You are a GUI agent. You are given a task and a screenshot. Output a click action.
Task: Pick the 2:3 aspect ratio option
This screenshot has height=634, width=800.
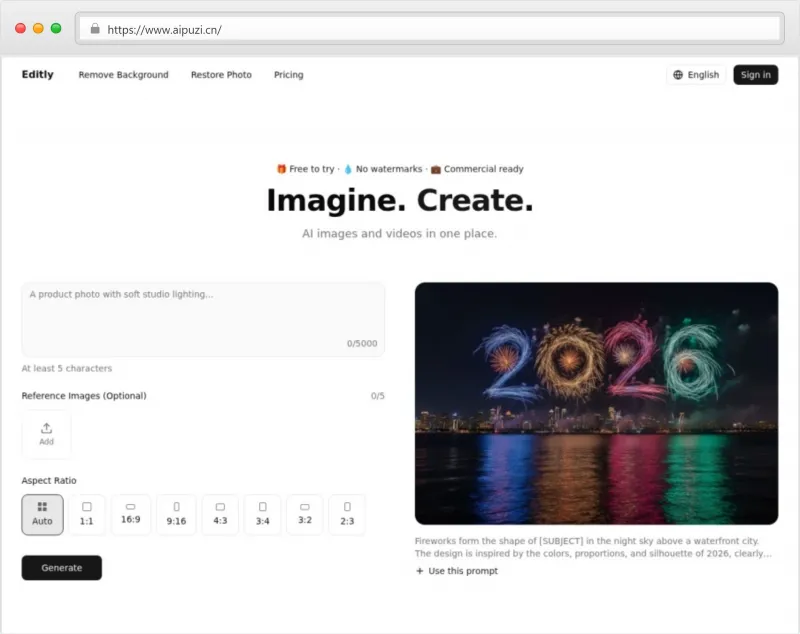click(x=347, y=514)
